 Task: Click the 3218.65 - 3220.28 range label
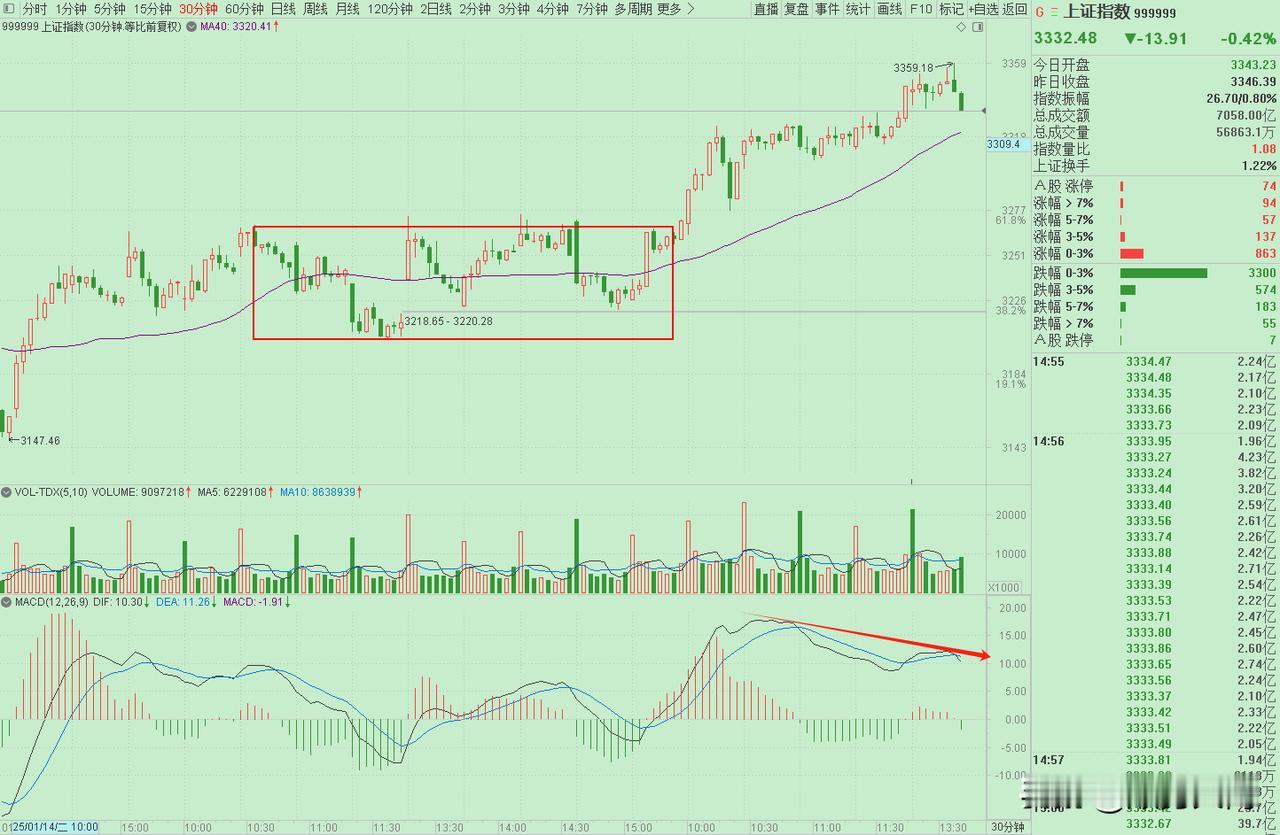[448, 321]
